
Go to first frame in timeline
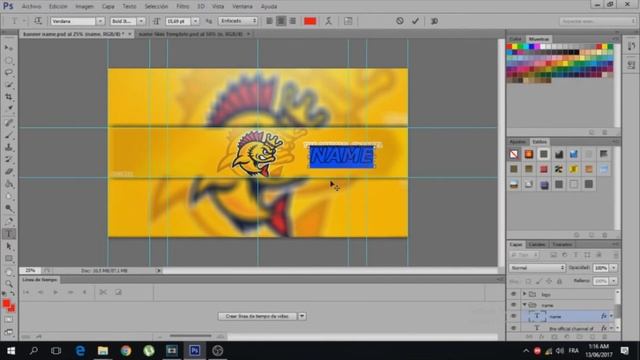pyautogui.click(x=26, y=292)
